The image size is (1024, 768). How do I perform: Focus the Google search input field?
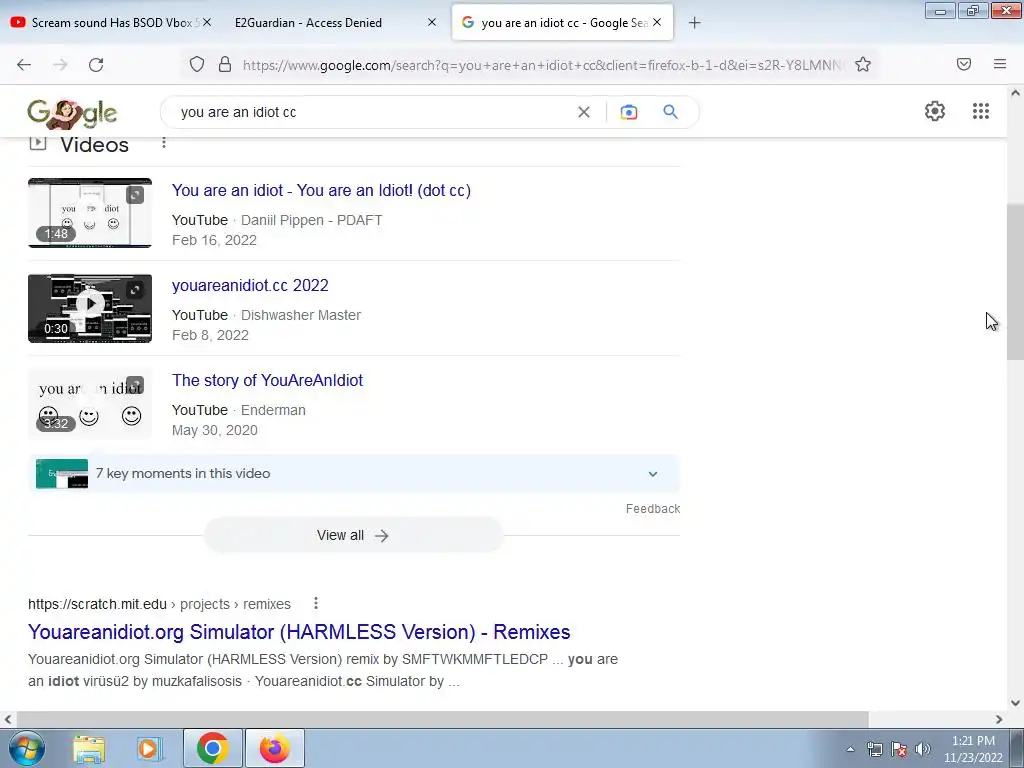click(x=372, y=112)
